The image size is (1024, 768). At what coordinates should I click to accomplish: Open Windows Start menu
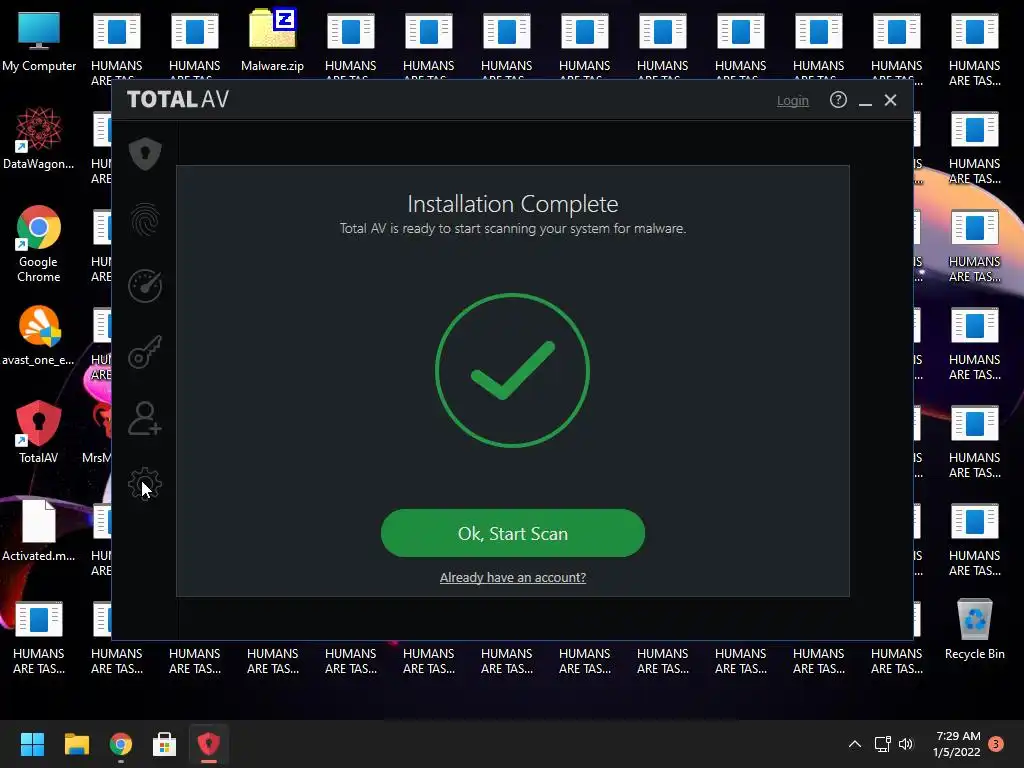pos(32,744)
